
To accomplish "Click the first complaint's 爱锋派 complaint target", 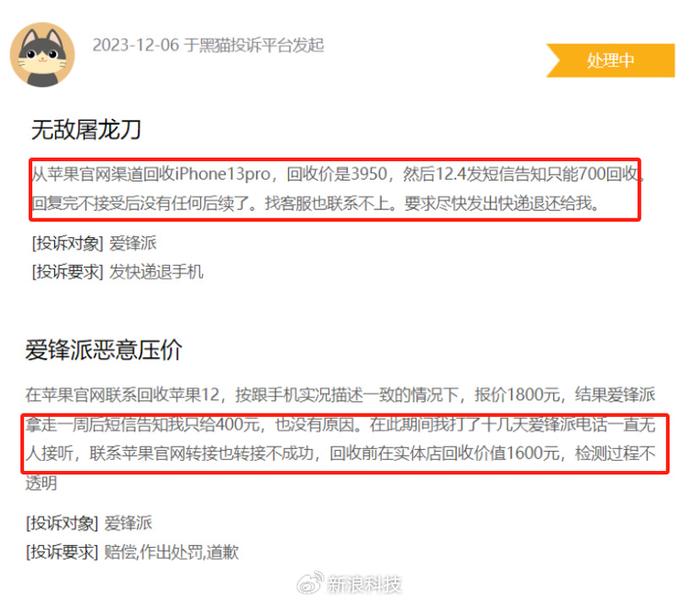I will coord(133,243).
